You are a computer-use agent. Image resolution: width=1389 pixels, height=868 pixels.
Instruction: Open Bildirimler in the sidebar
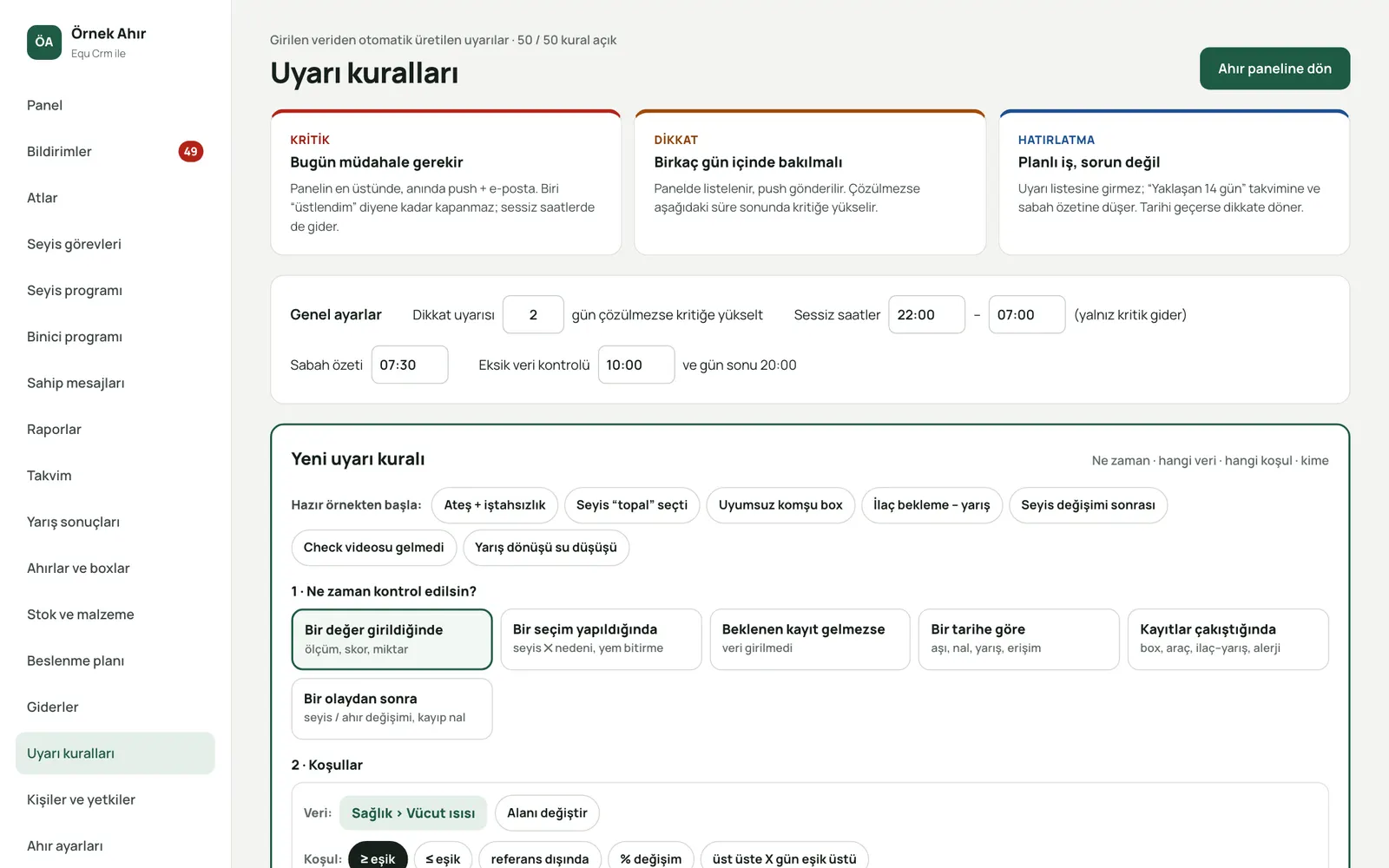(x=115, y=151)
